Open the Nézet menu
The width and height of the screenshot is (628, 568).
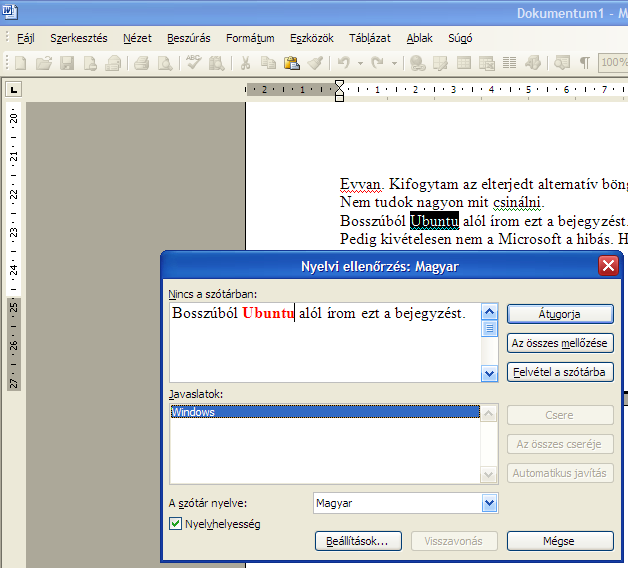137,38
